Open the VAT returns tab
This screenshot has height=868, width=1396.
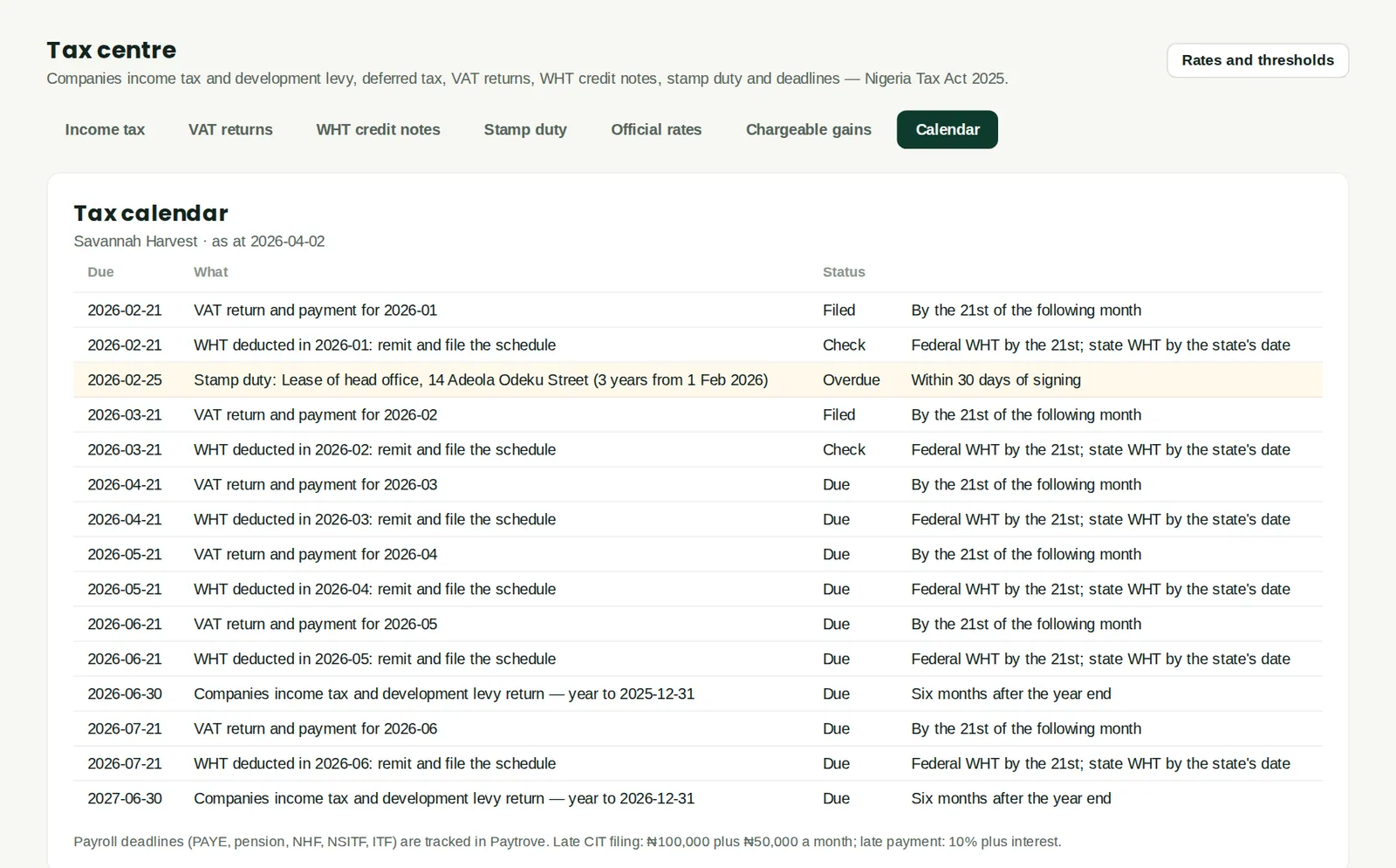pyautogui.click(x=230, y=130)
